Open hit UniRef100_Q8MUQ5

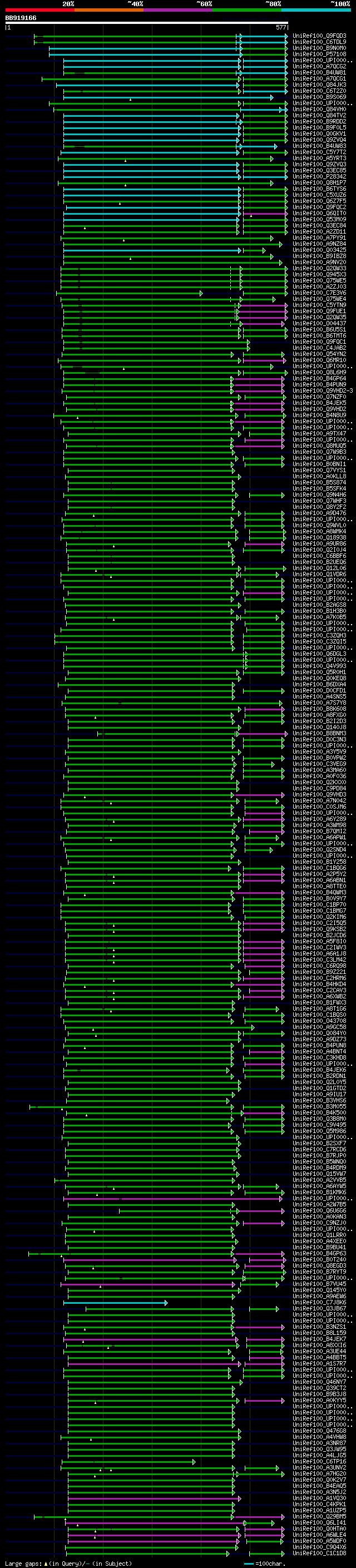(319, 446)
